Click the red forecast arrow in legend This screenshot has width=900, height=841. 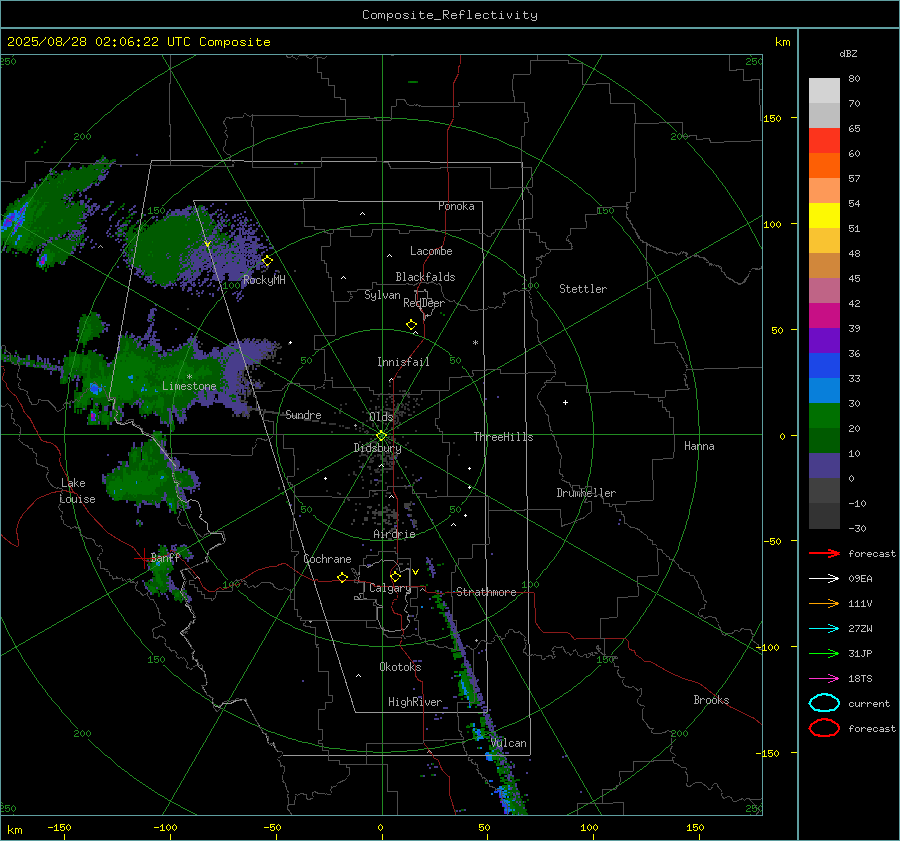pyautogui.click(x=824, y=553)
